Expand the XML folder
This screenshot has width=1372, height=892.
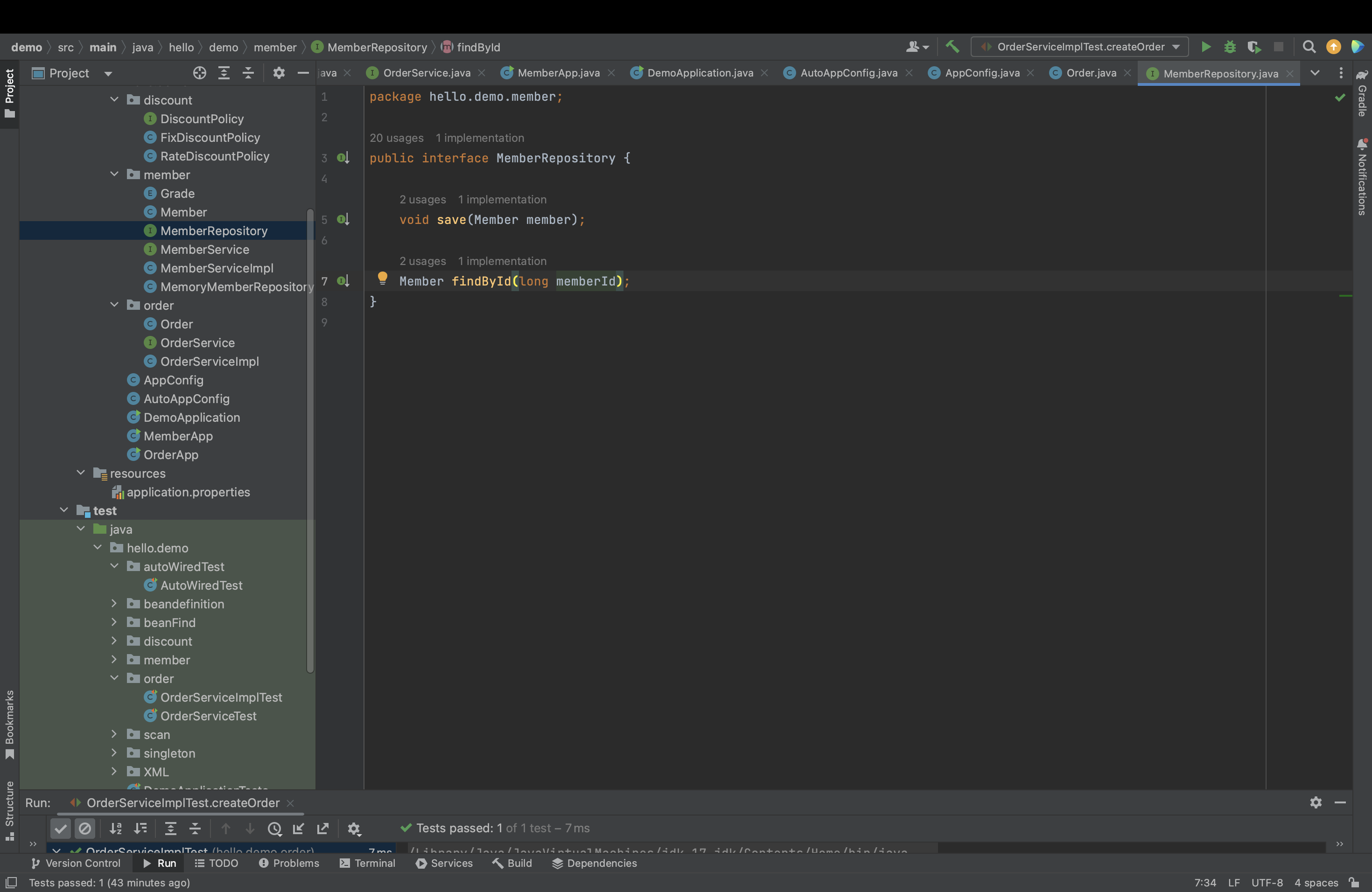point(114,772)
